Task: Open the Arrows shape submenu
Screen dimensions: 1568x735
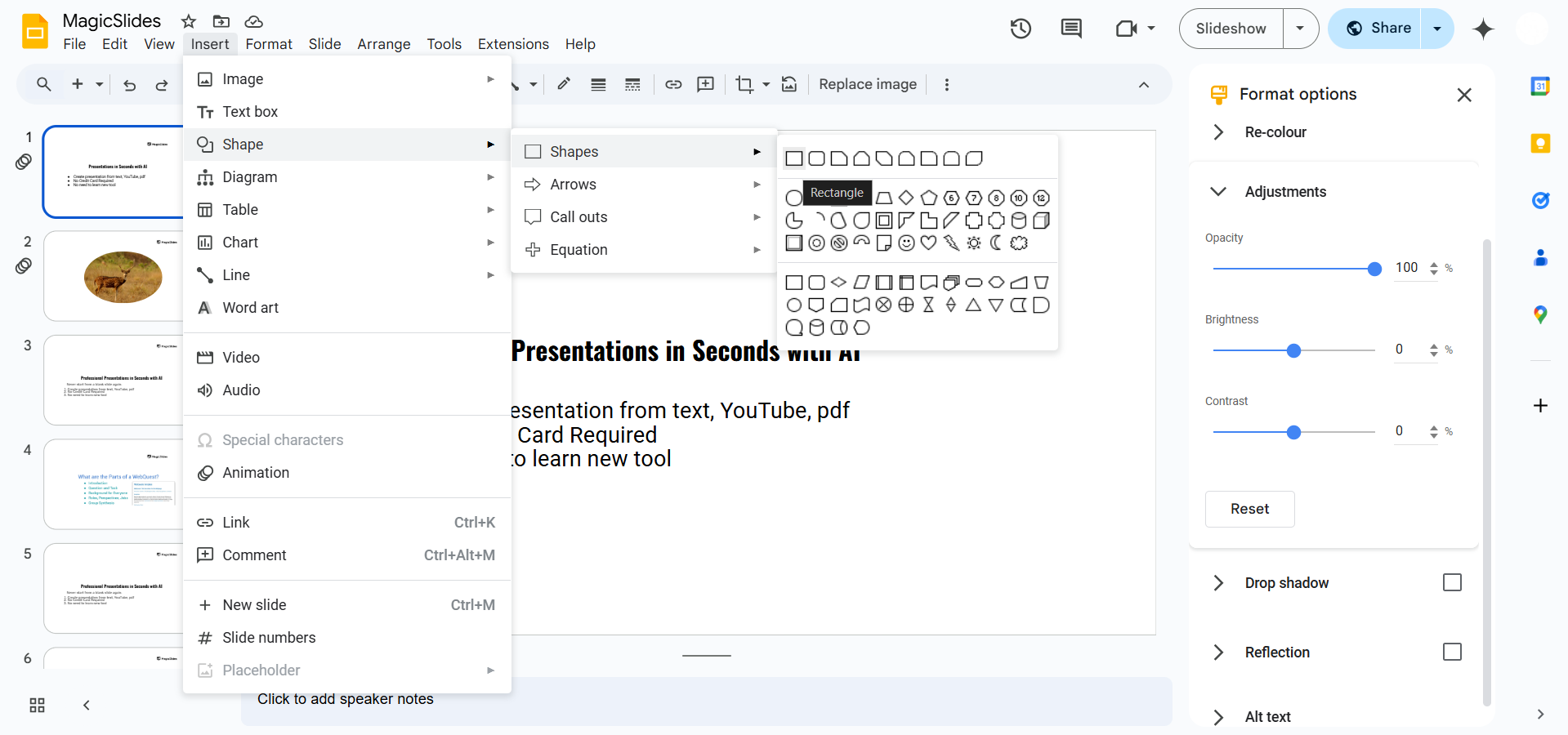Action: coord(643,185)
